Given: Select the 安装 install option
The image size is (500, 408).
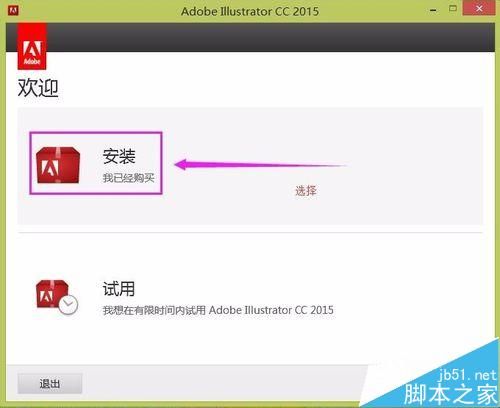Looking at the screenshot, I should coord(119,156).
